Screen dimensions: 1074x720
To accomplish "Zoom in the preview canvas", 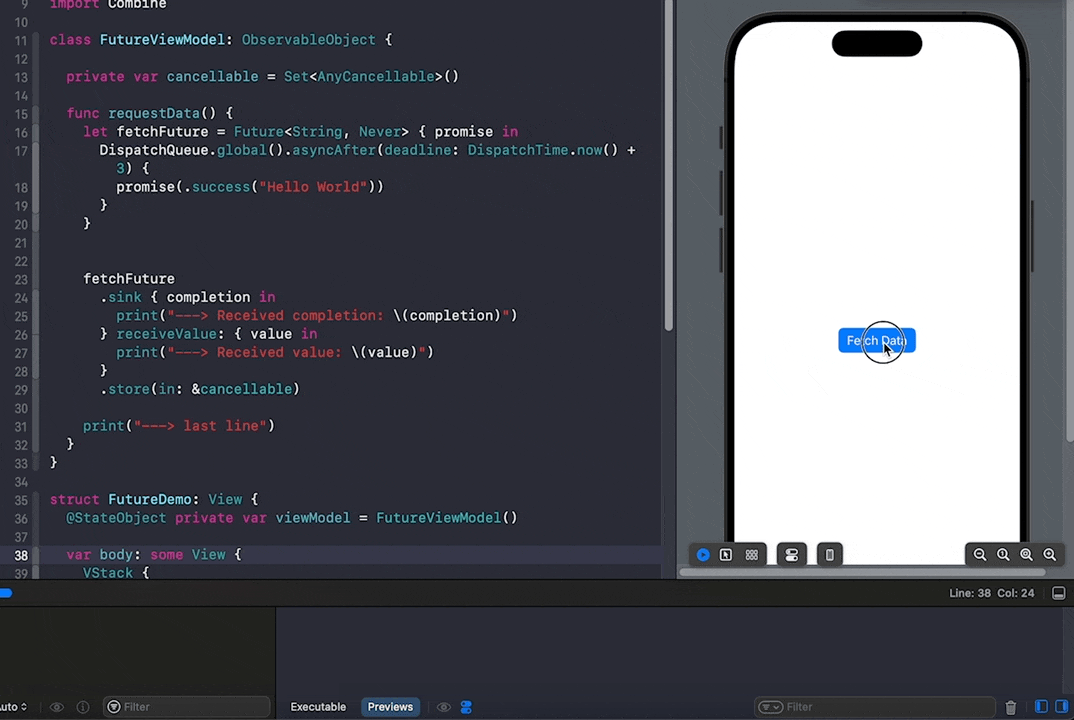I will coord(1049,555).
